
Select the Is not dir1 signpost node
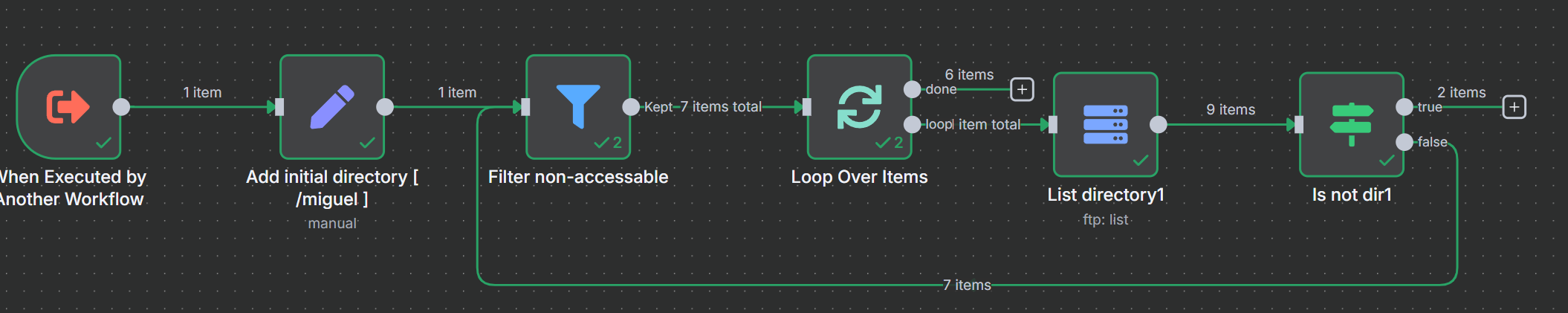coord(1351,124)
